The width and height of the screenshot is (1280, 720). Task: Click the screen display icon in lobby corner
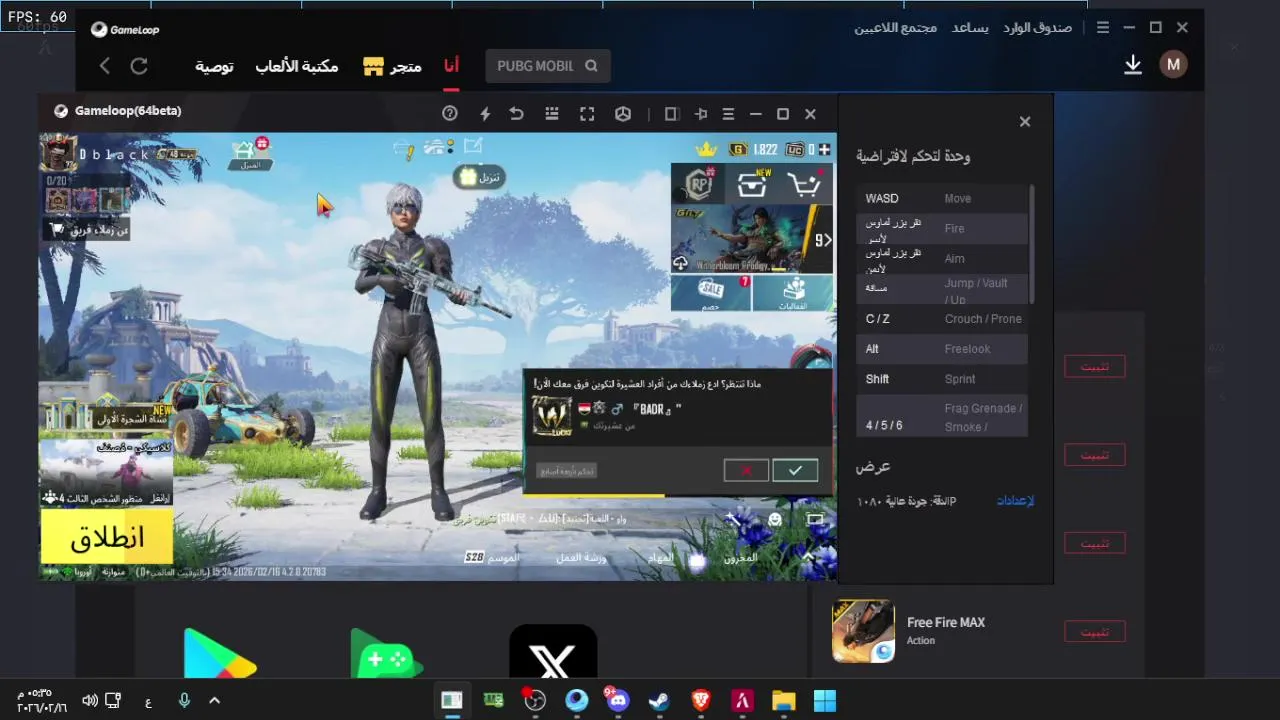(x=815, y=519)
